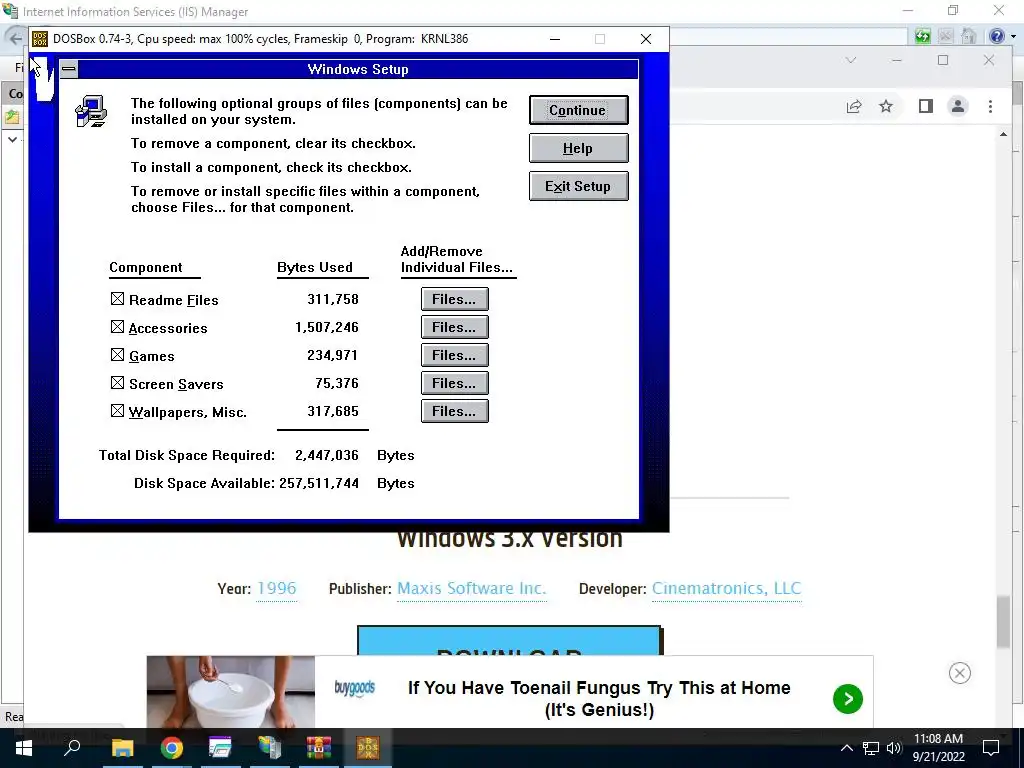Click the buygoods ad logo
The image size is (1024, 768).
[355, 688]
